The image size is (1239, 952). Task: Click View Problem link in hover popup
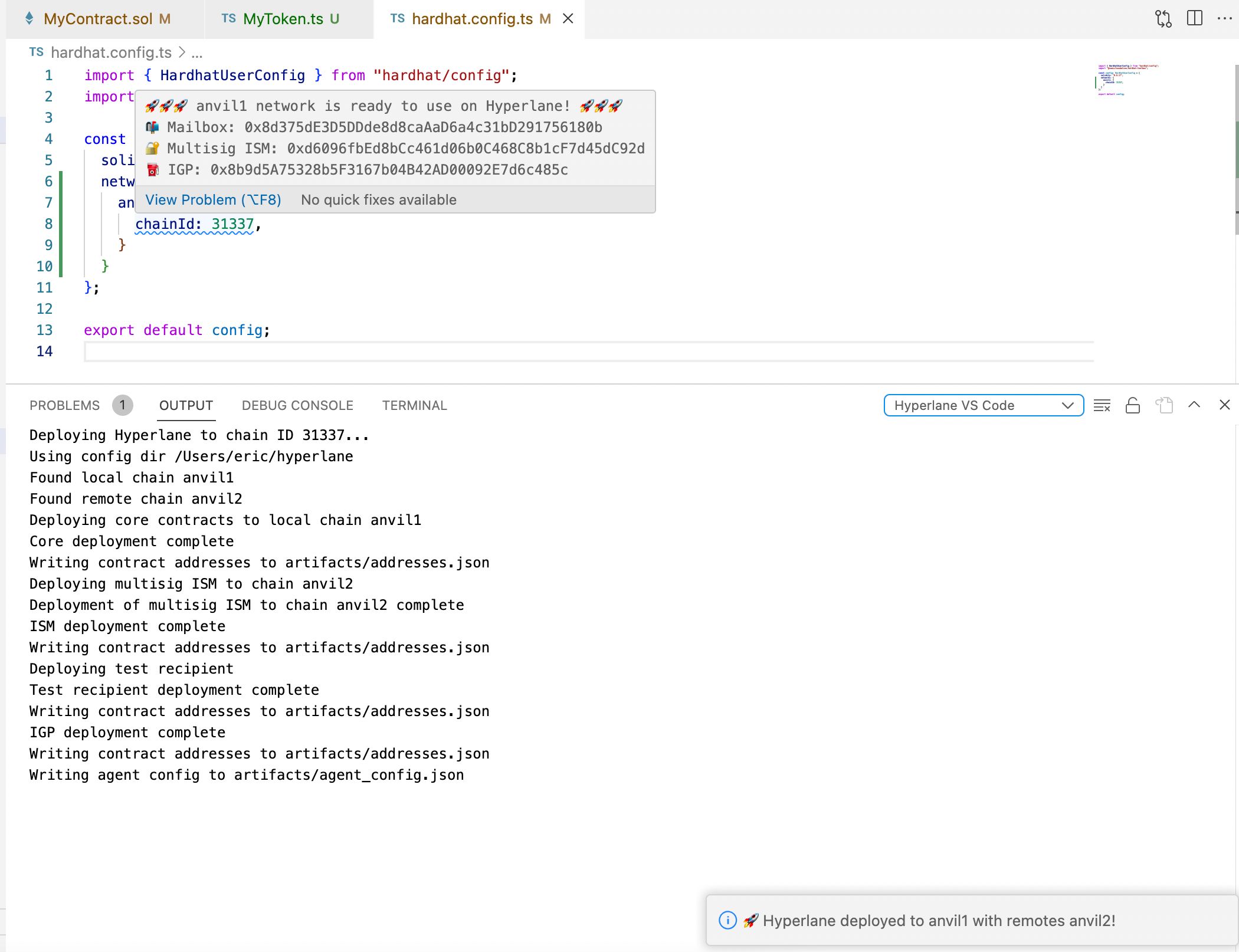pyautogui.click(x=213, y=200)
